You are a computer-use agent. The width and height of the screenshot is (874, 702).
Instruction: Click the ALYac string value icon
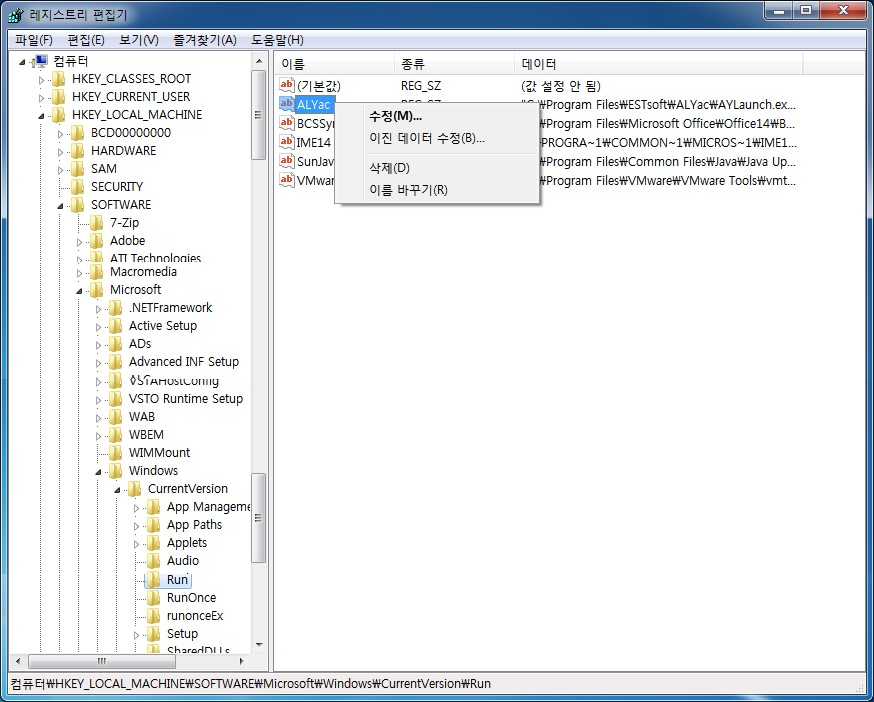point(287,105)
